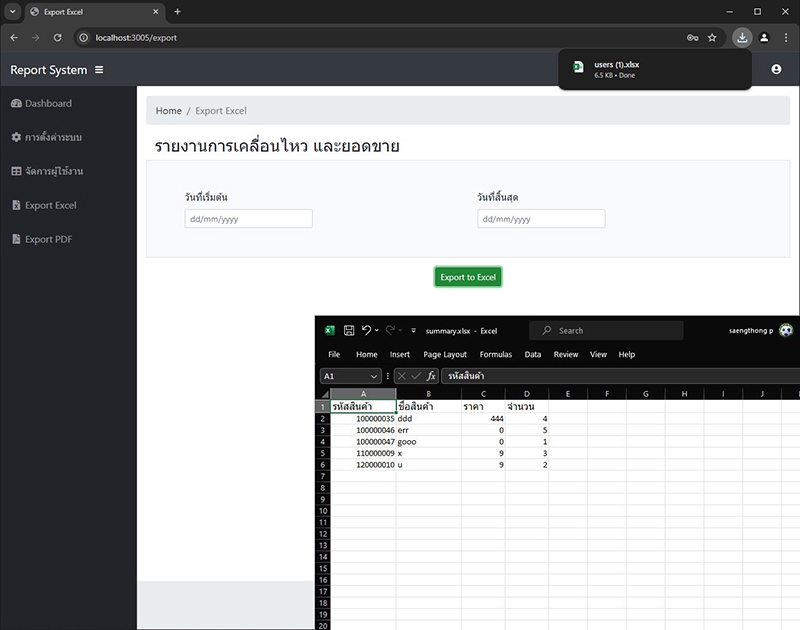Open Excel's File menu
This screenshot has width=800, height=630.
(x=333, y=355)
